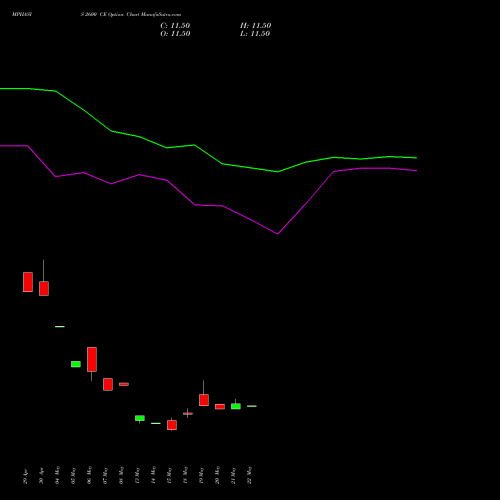Click the 30 Apr date label
500x500 pixels.
click(x=42, y=477)
